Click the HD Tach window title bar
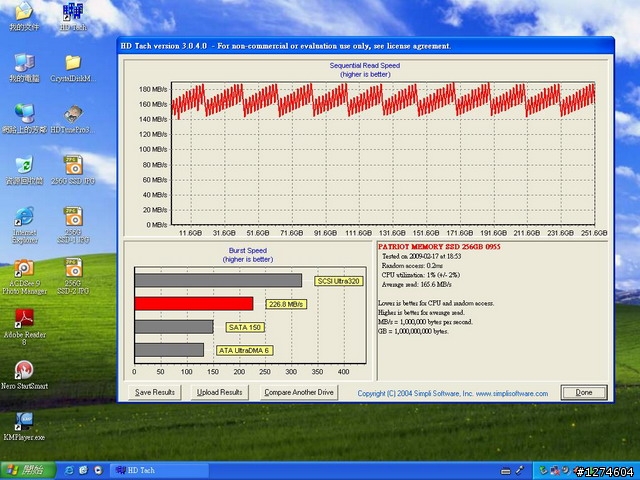This screenshot has width=640, height=480. (365, 46)
